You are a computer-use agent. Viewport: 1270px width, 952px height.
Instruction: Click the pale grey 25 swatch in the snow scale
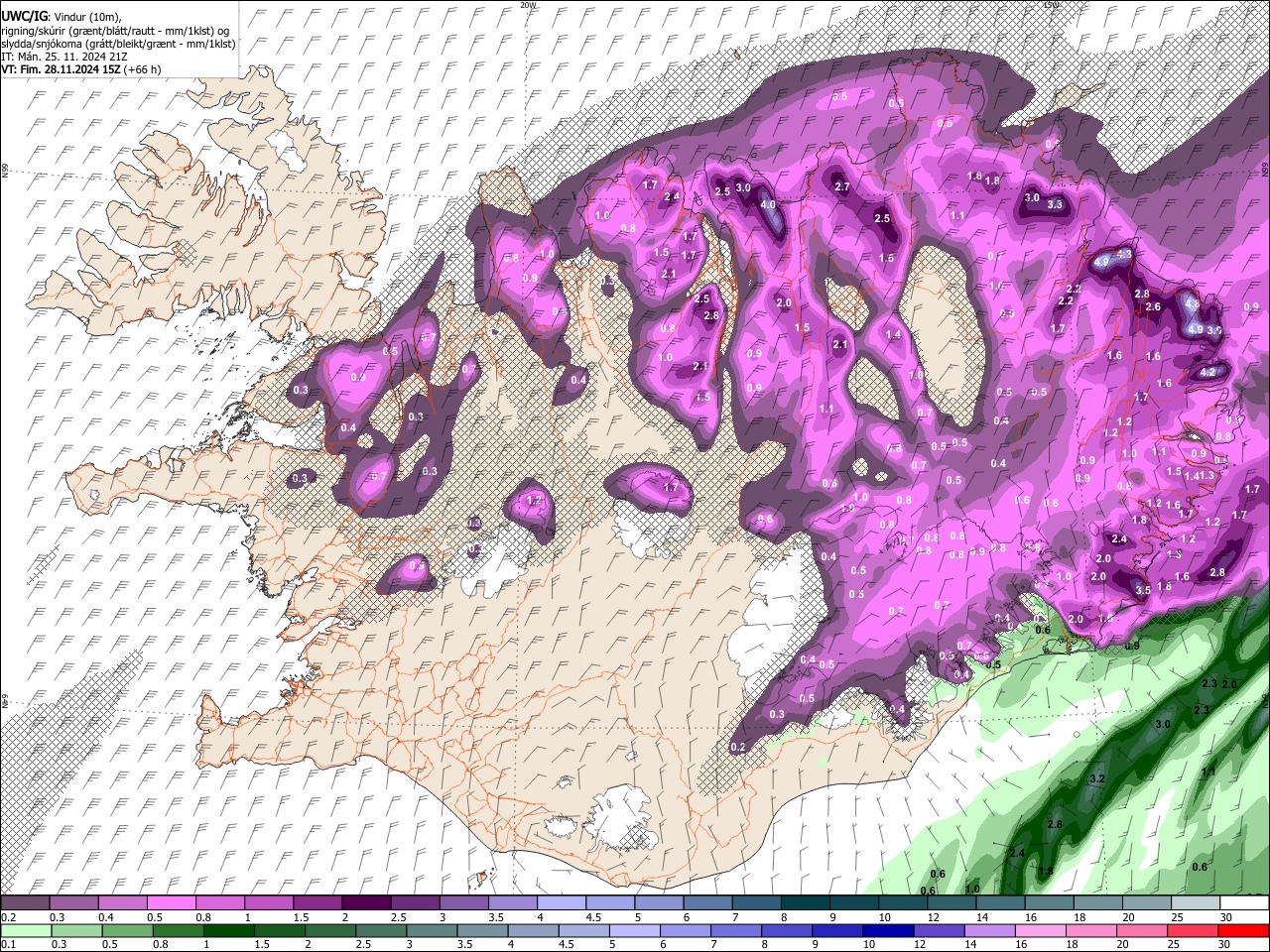1197,903
